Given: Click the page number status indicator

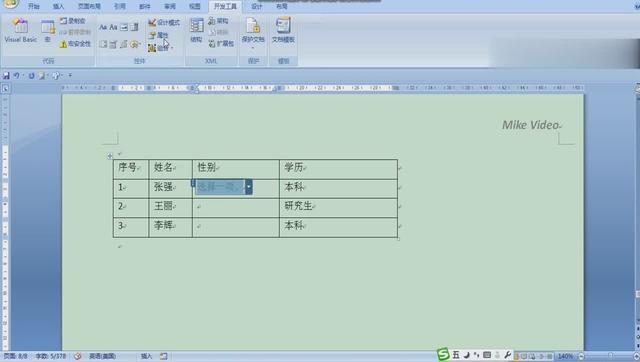Looking at the screenshot, I should (16, 356).
